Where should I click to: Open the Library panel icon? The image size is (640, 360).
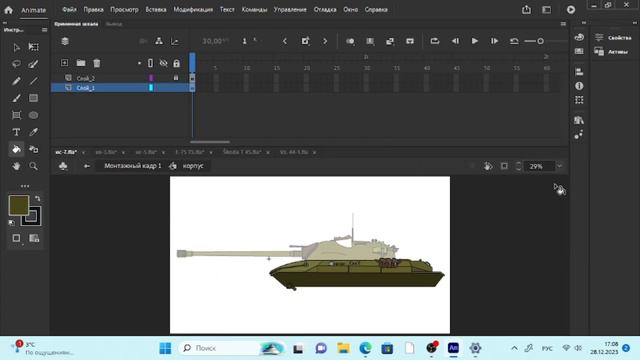point(579,120)
